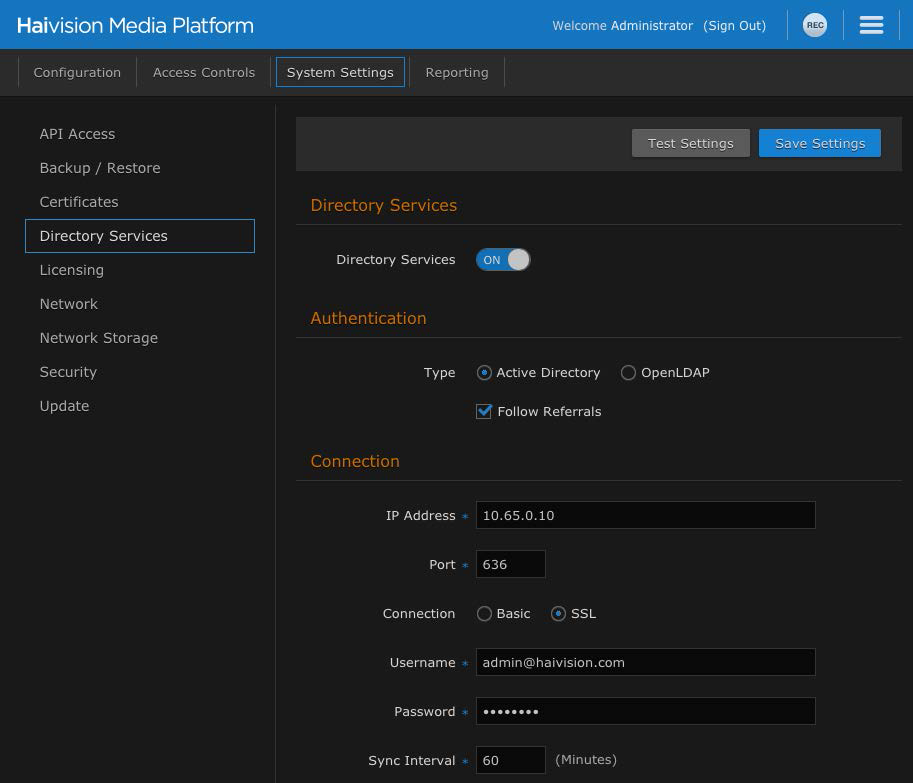913x783 pixels.
Task: Click the Save Settings button
Action: pos(820,143)
